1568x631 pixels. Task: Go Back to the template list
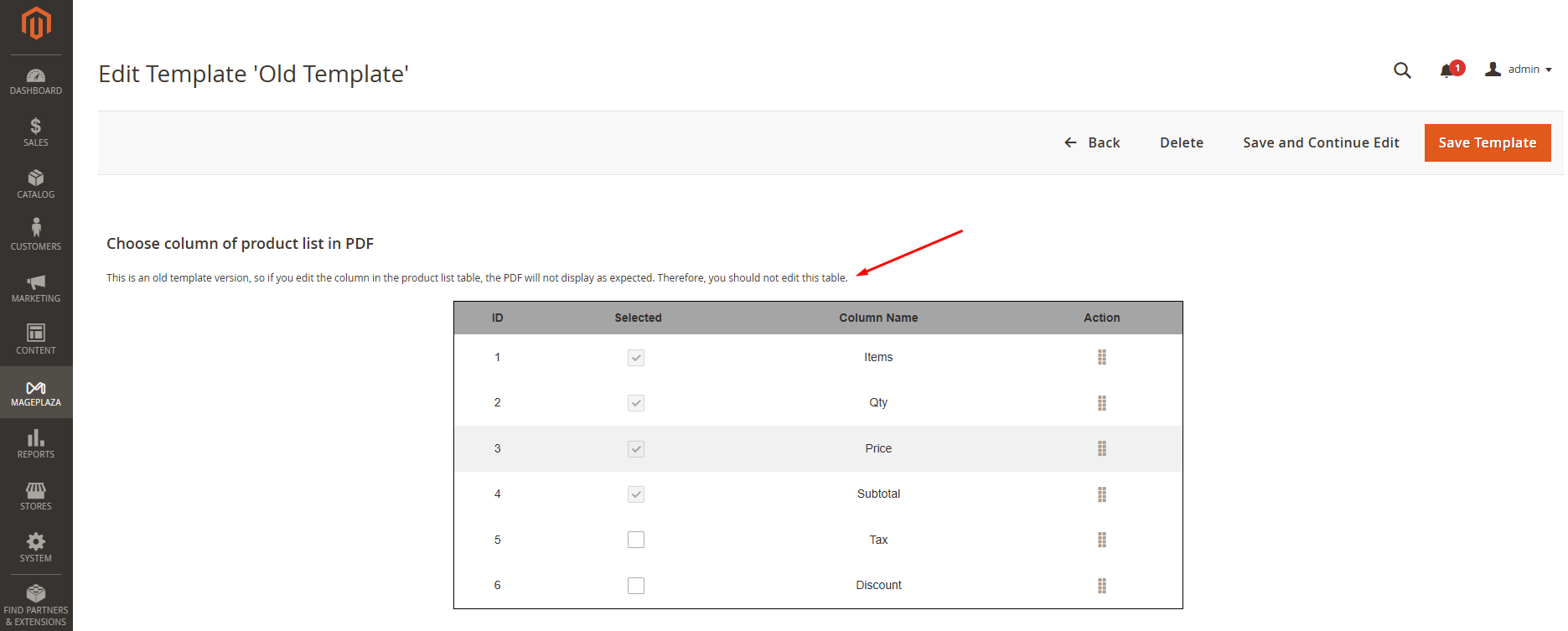(x=1093, y=142)
